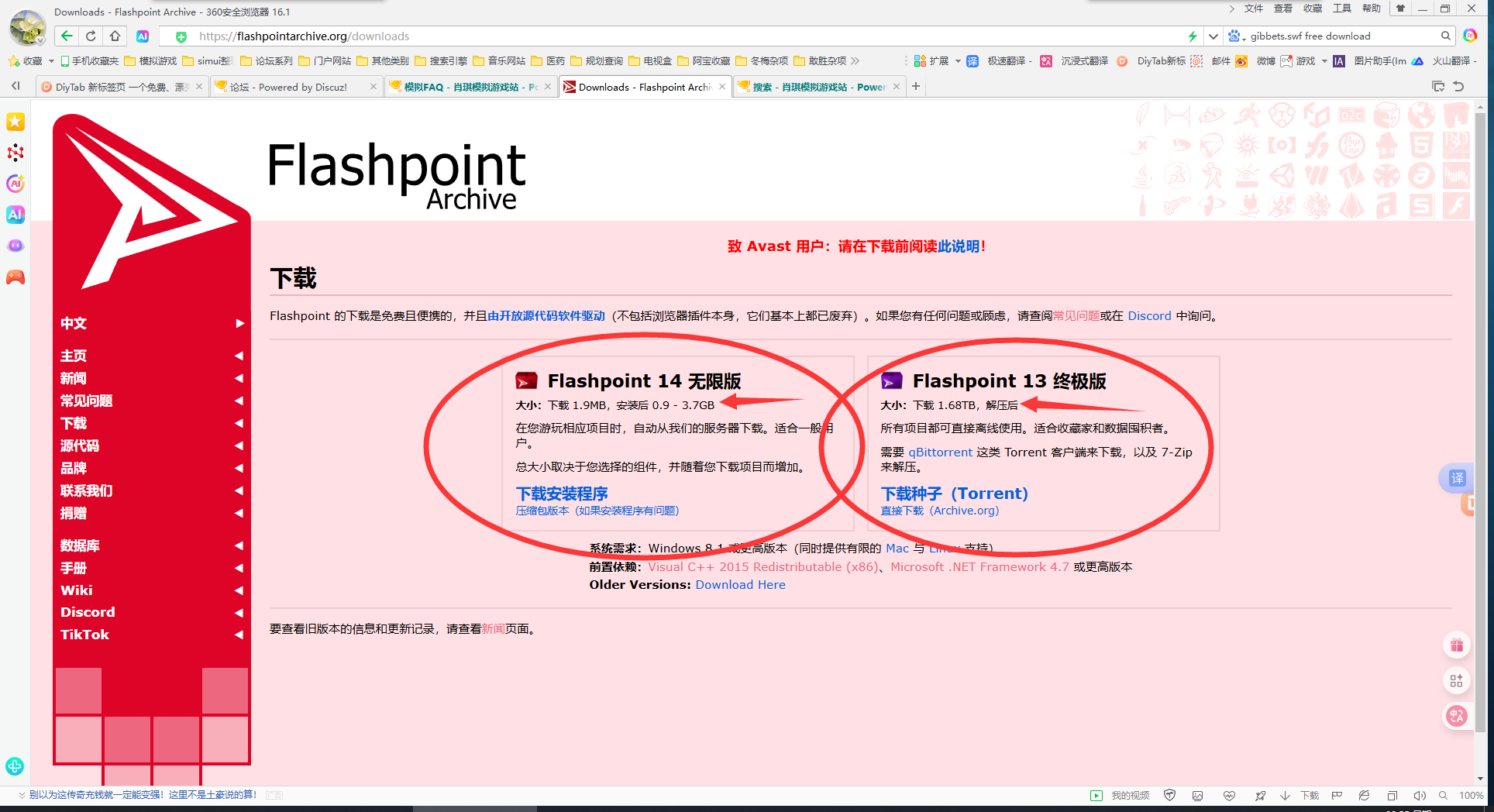Click the green add button at bottom left
1494x812 pixels.
coord(15,766)
